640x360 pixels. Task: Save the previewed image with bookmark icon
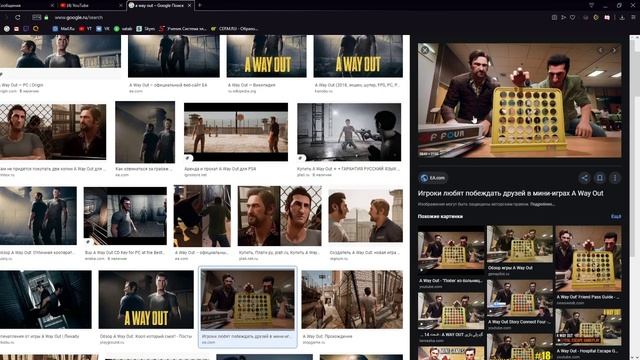pos(600,178)
